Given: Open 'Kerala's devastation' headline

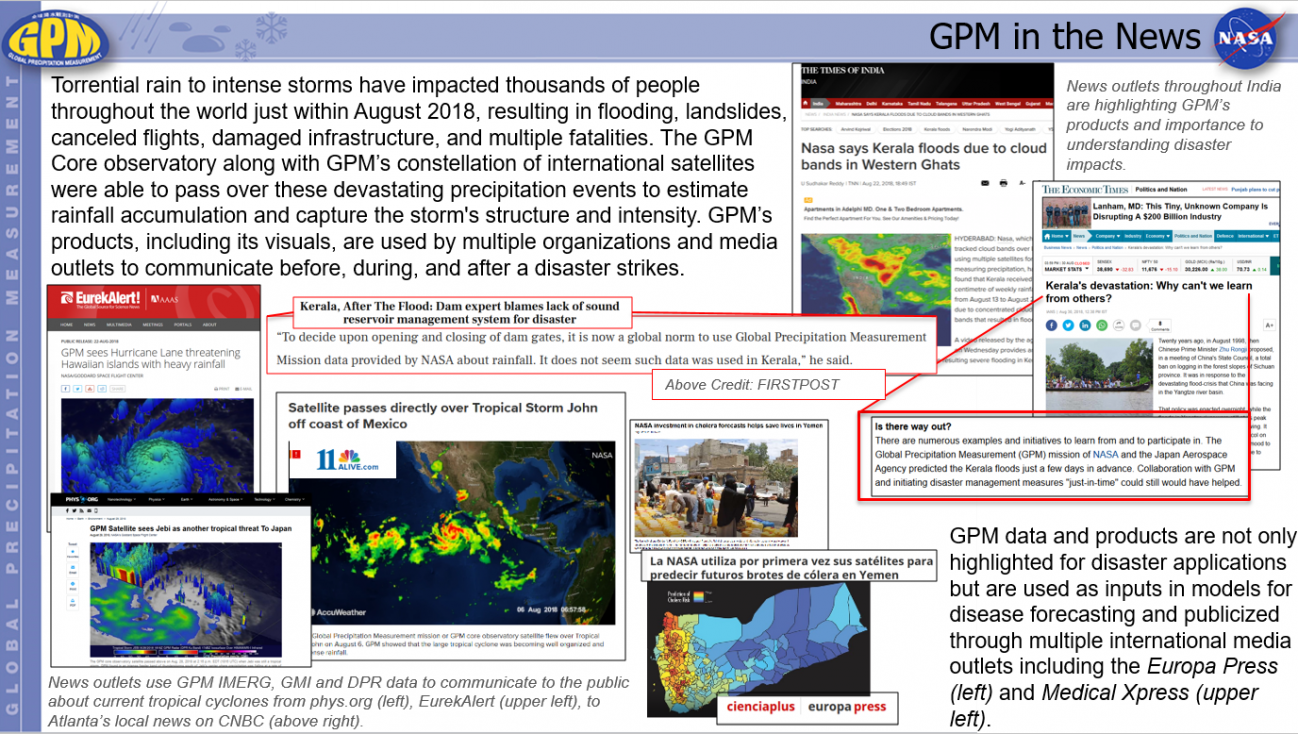Looking at the screenshot, I should (x=1149, y=292).
